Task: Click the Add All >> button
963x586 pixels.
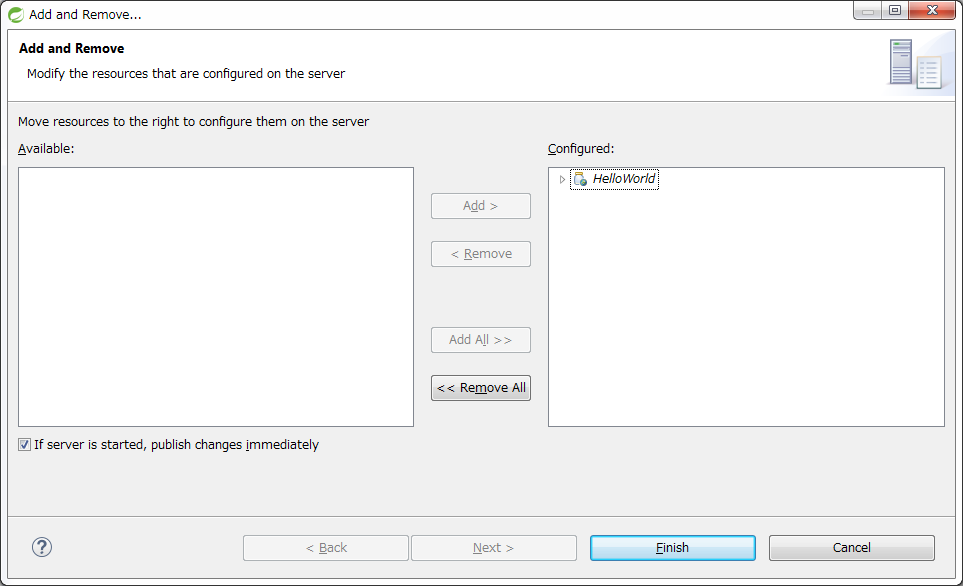Action: pyautogui.click(x=480, y=340)
